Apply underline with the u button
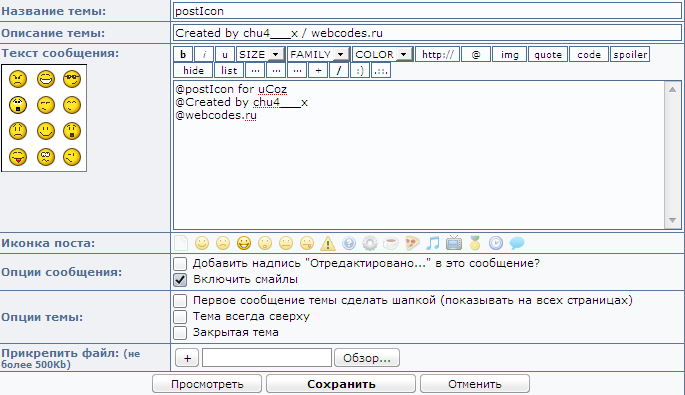 225,55
